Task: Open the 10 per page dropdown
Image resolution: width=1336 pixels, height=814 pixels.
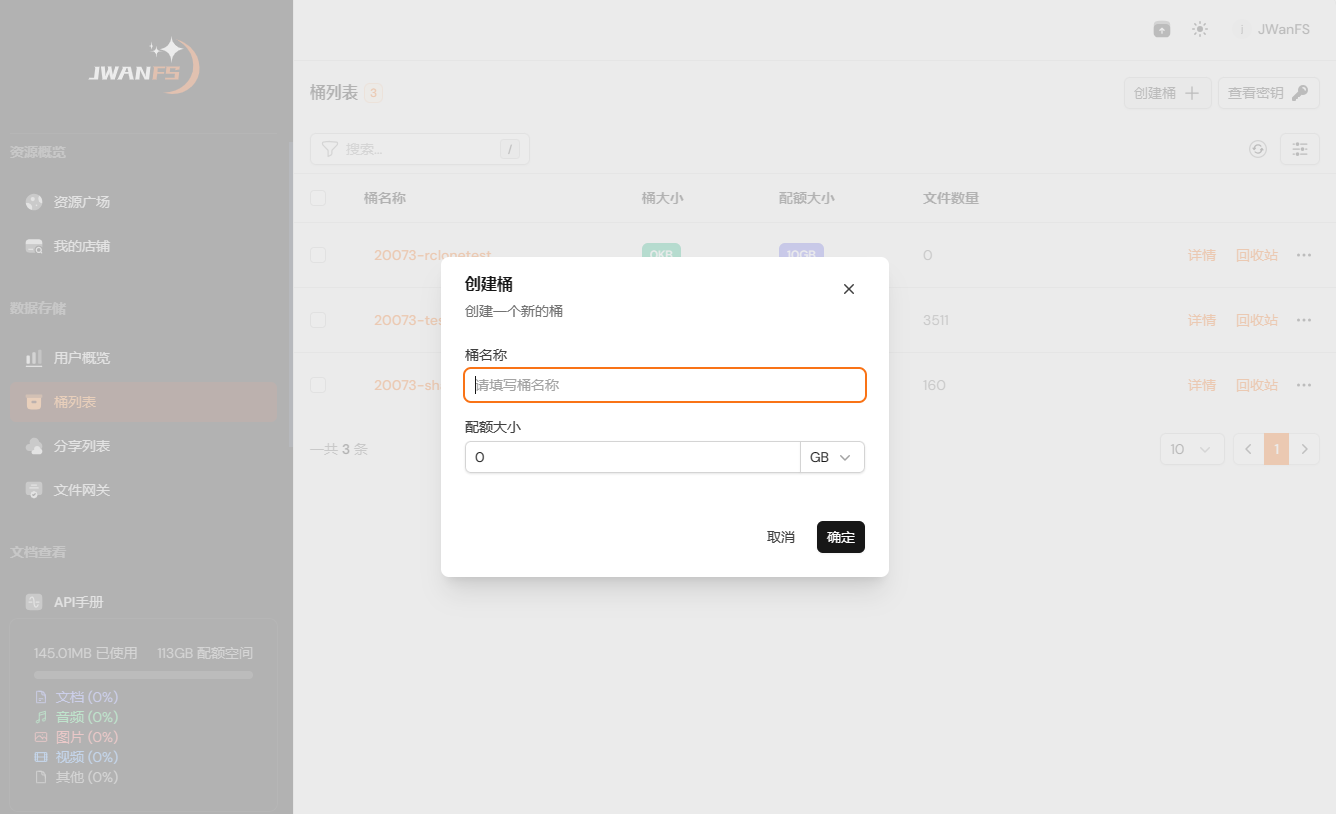Action: [x=1192, y=449]
